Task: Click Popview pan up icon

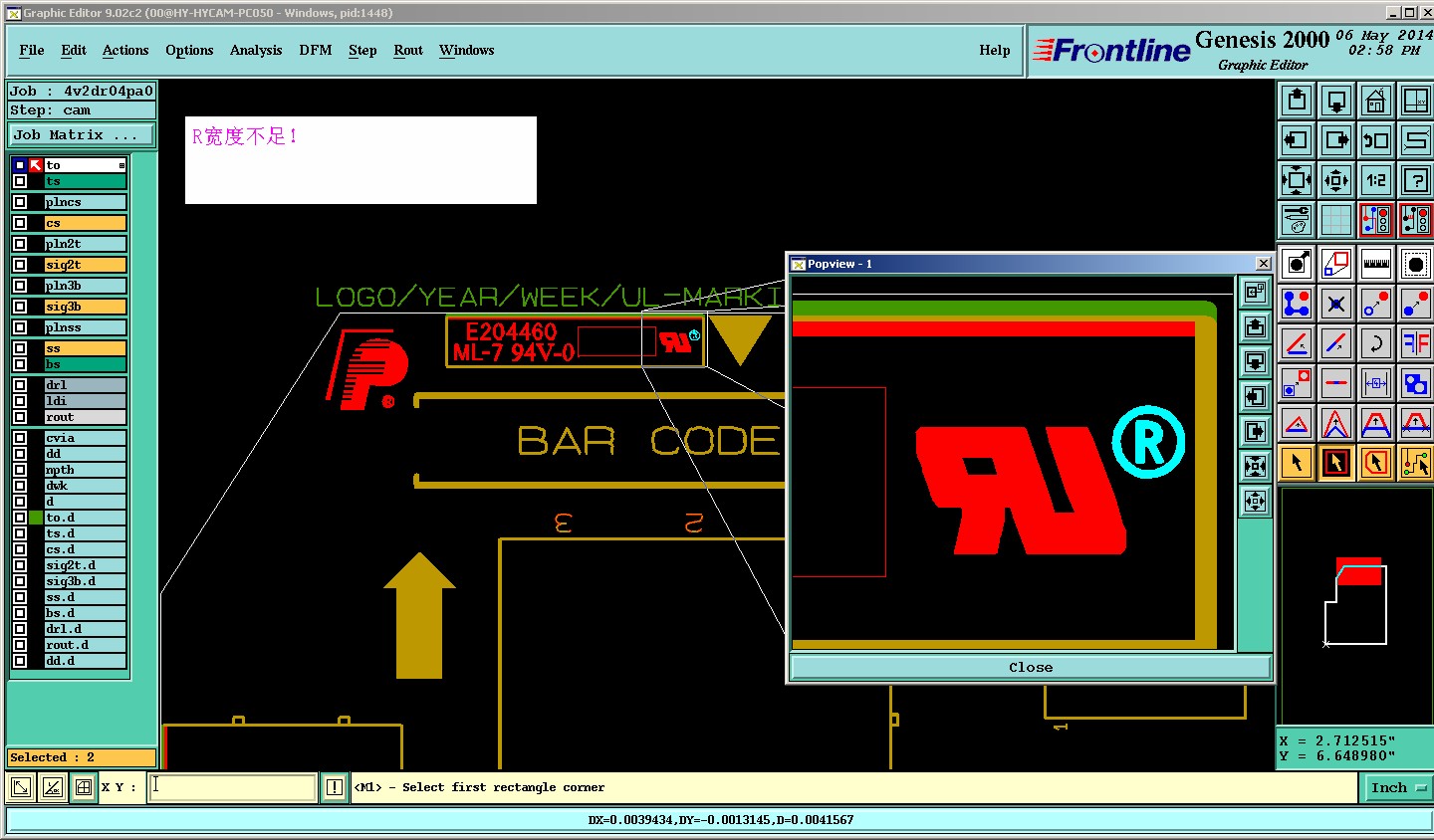Action: point(1255,326)
